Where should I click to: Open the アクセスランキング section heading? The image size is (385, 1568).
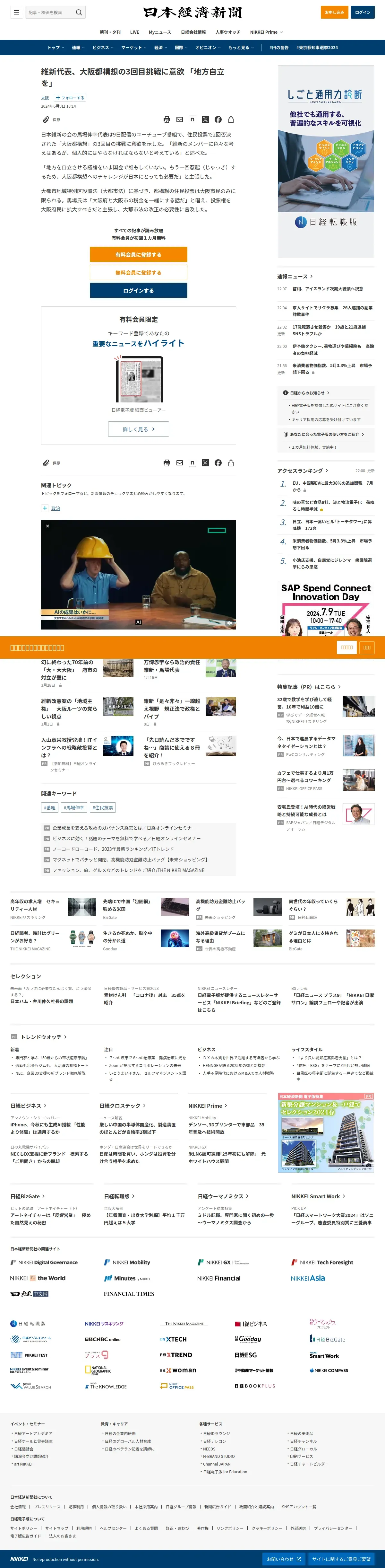coord(302,471)
